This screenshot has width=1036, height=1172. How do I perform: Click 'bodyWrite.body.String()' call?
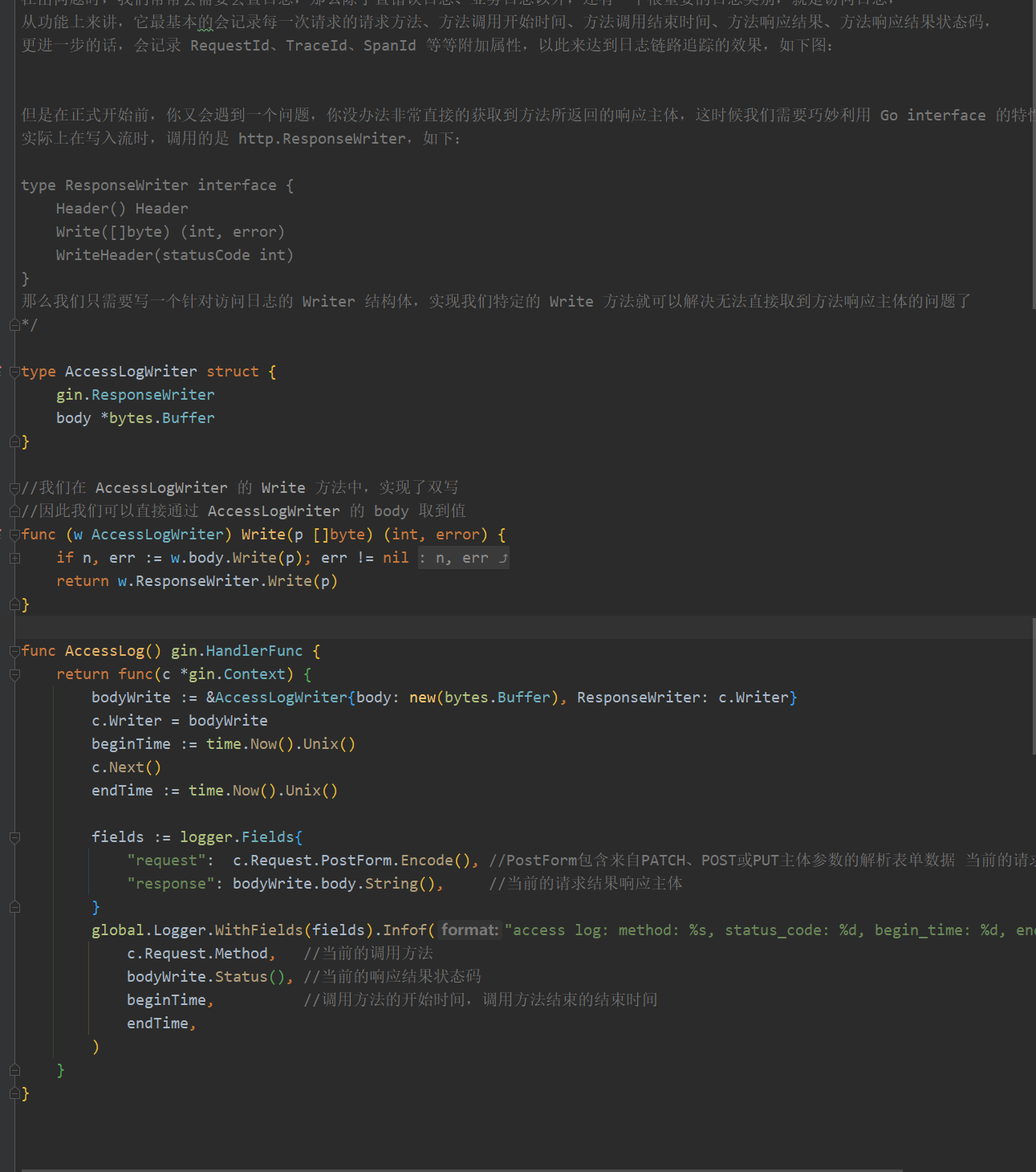(x=334, y=884)
